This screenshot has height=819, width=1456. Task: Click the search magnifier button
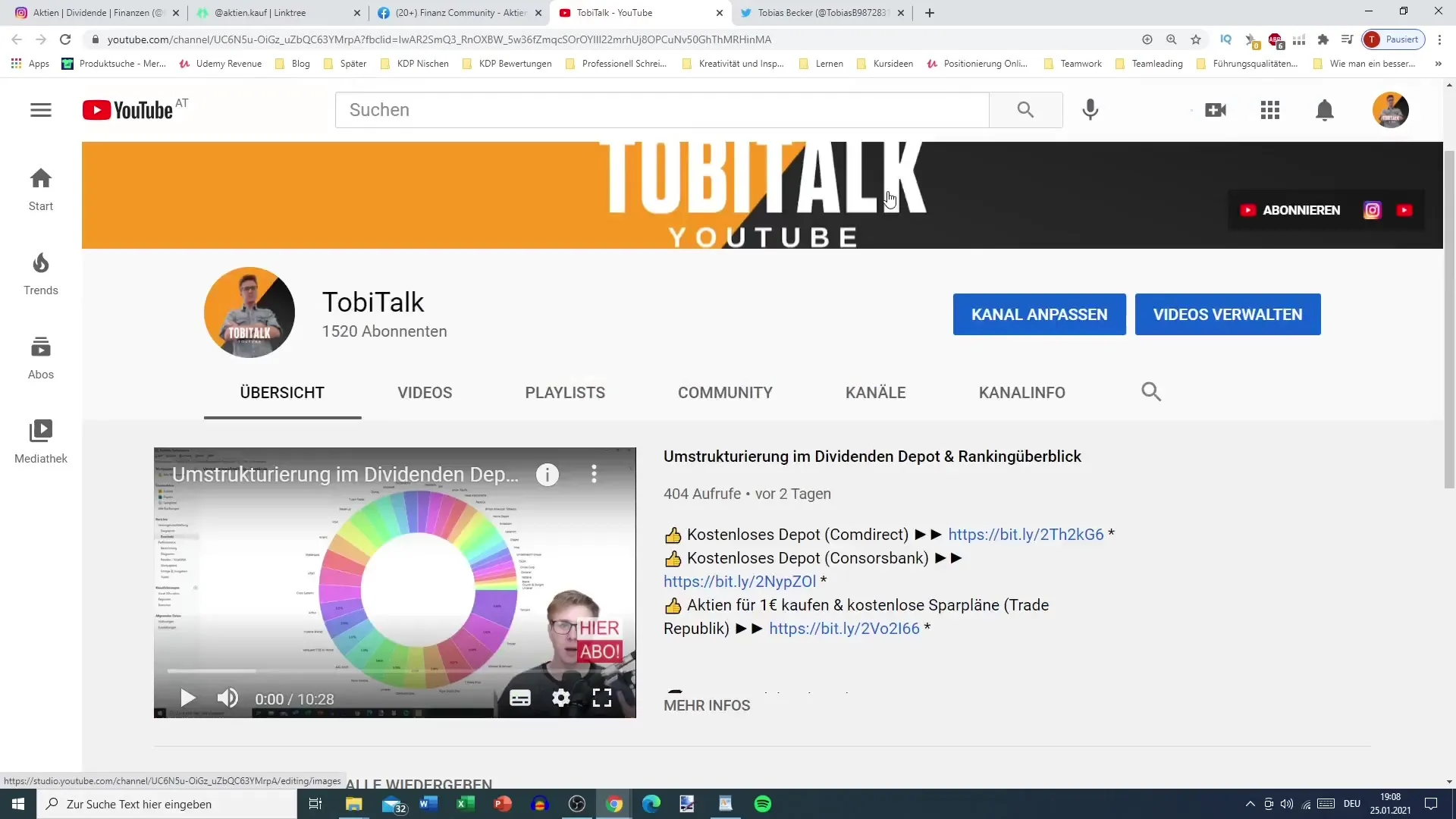click(x=1025, y=110)
